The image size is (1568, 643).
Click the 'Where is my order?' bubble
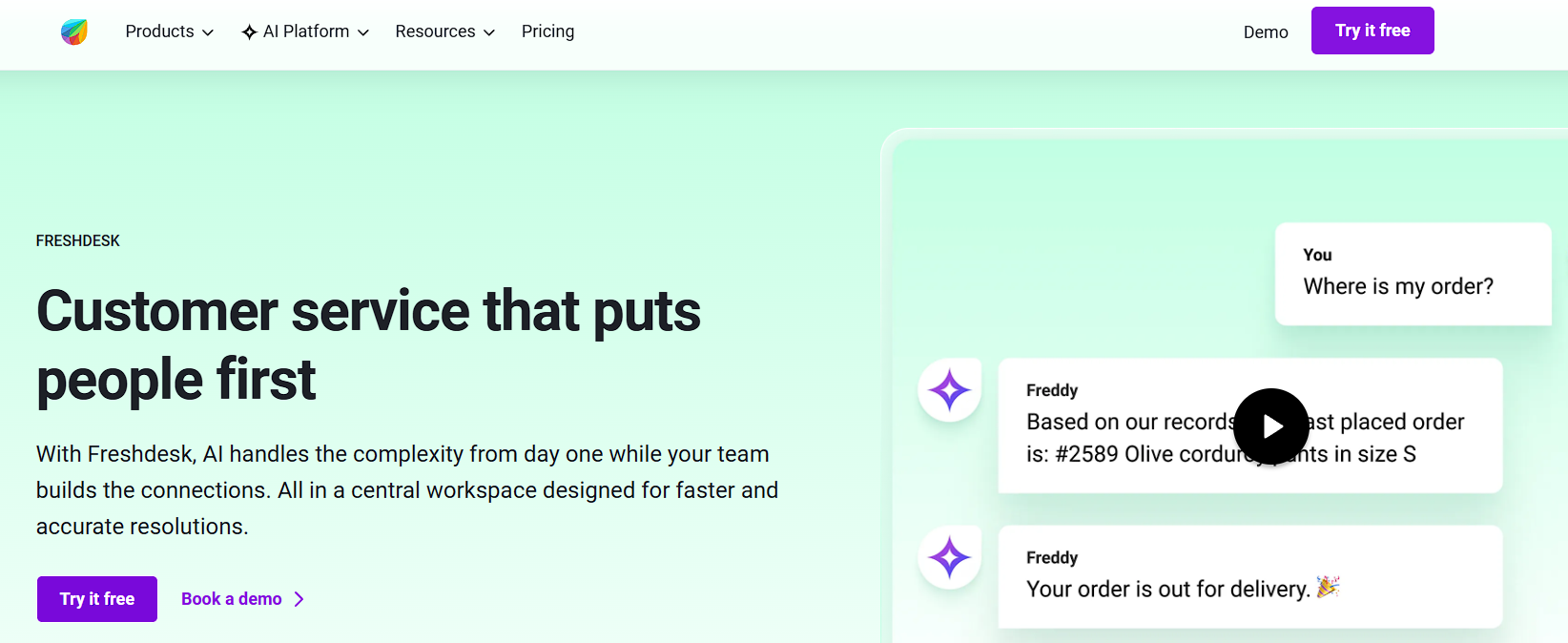pyautogui.click(x=1413, y=275)
